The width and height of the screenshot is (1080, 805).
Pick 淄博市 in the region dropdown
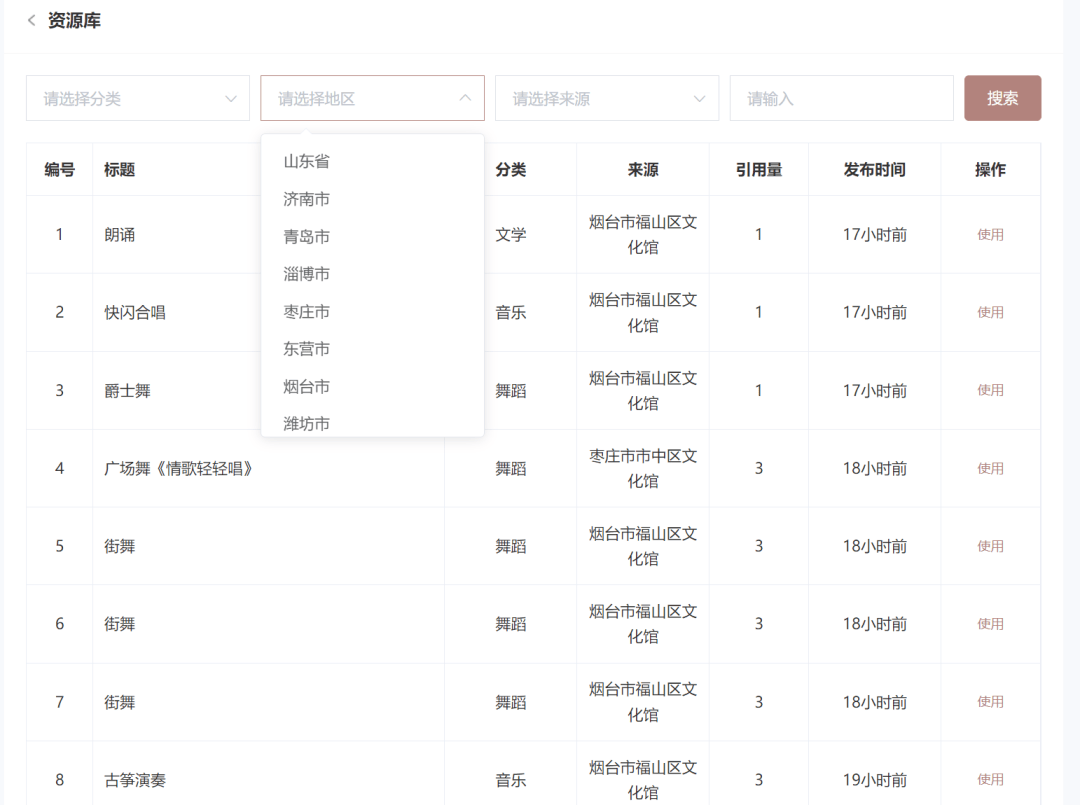(307, 274)
